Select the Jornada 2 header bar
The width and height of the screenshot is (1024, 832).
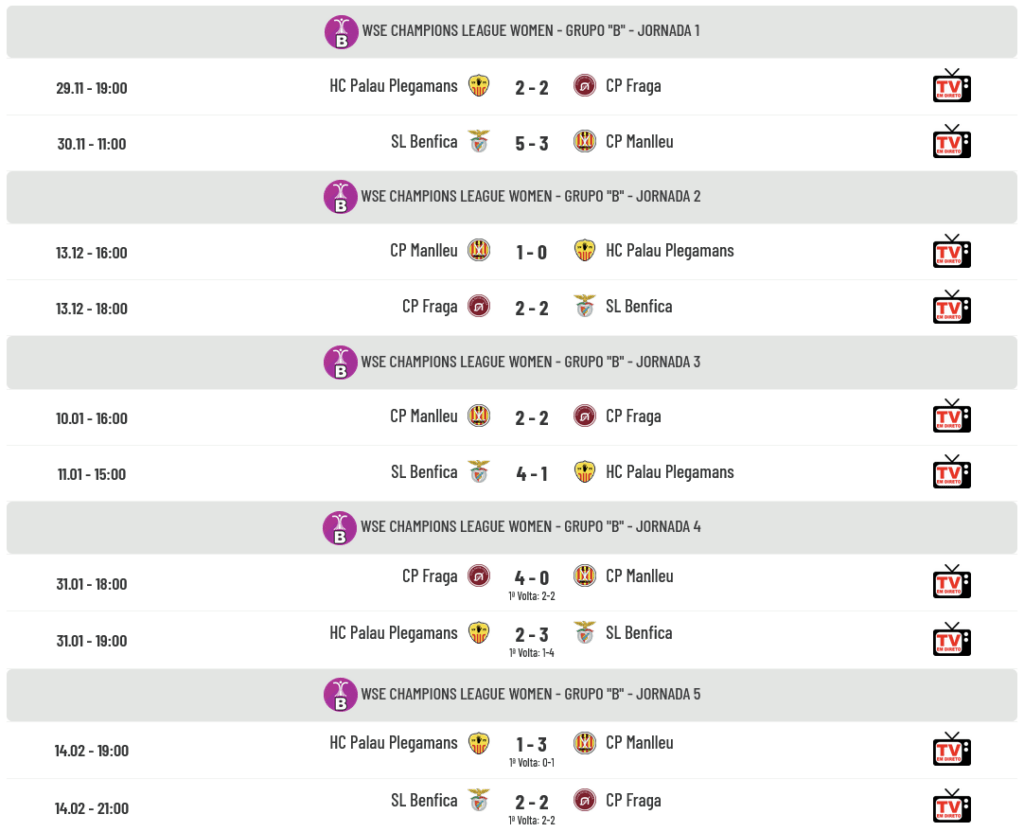[511, 197]
